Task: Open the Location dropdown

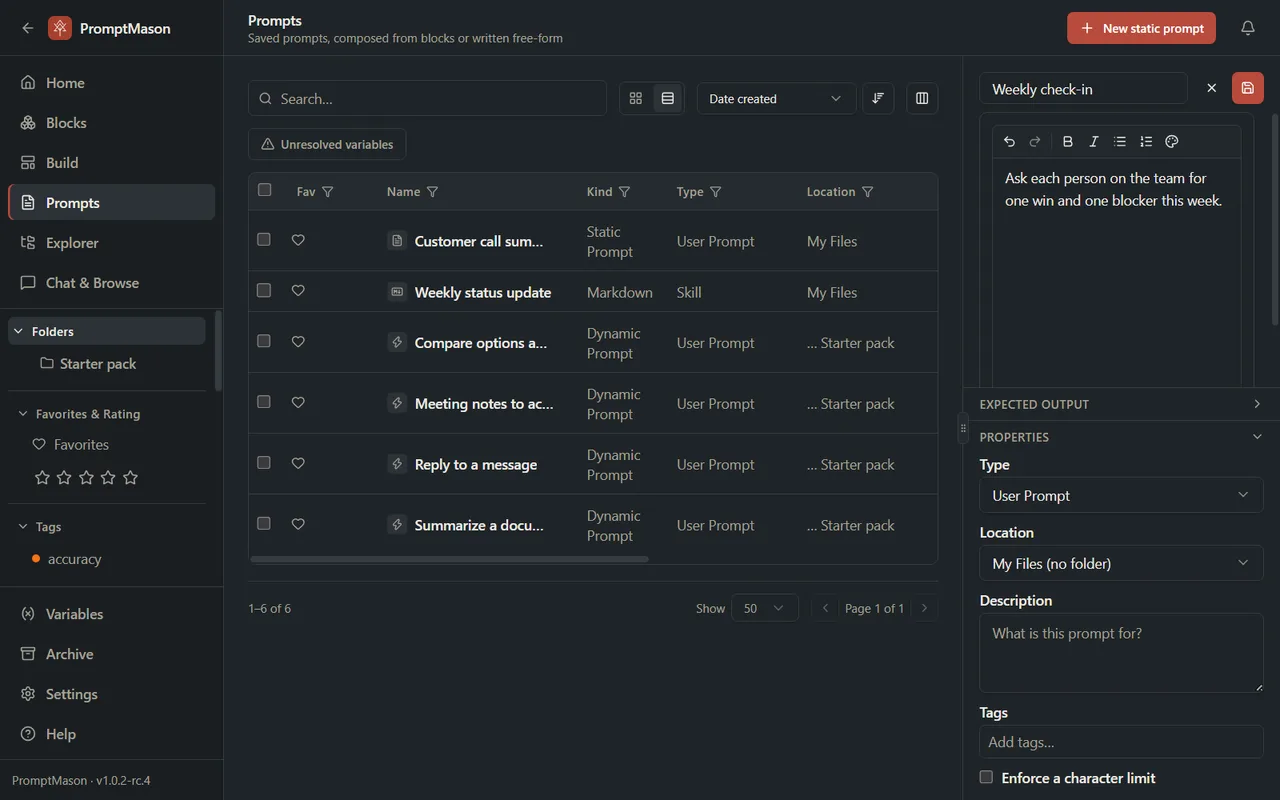Action: tap(1121, 563)
